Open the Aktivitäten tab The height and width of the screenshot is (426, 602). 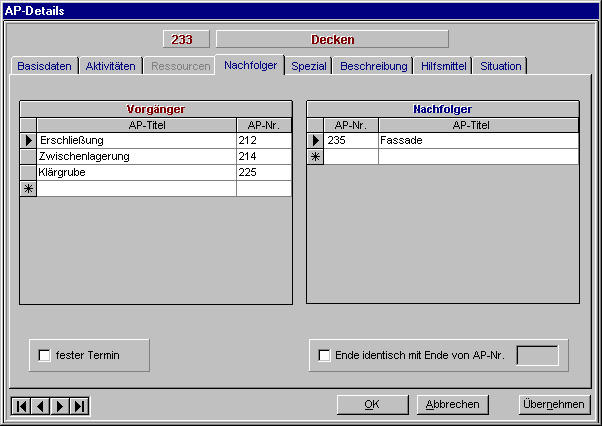point(110,66)
